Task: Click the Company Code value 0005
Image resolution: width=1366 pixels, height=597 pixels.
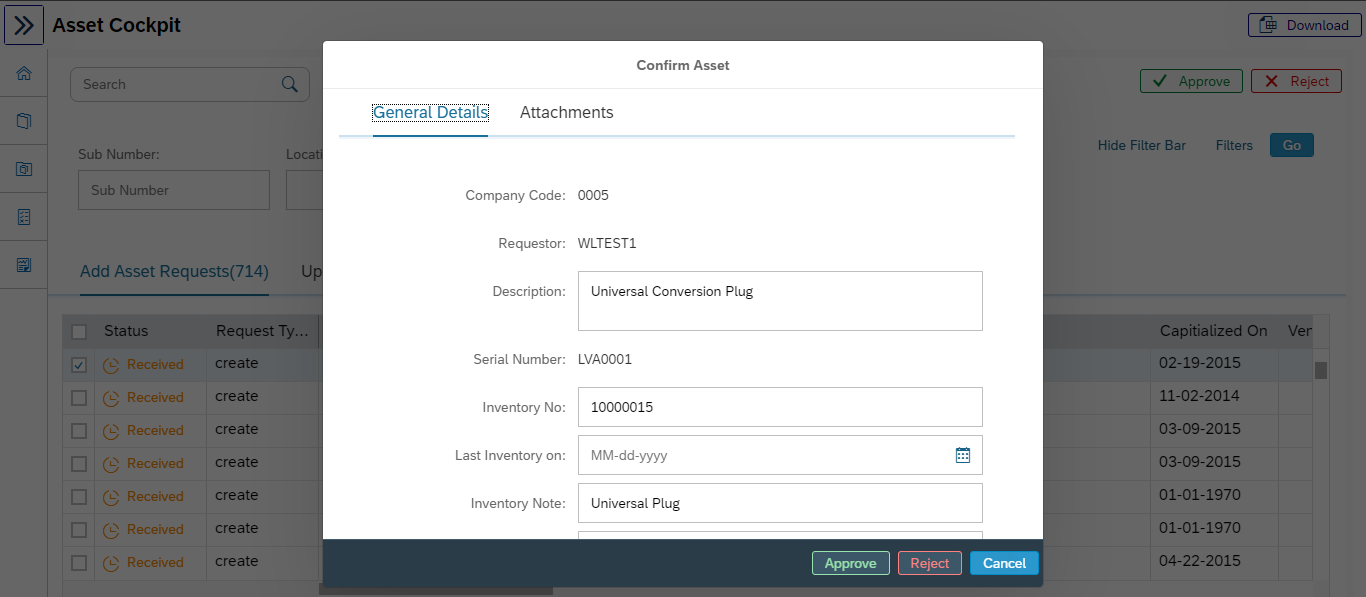Action: coord(593,195)
